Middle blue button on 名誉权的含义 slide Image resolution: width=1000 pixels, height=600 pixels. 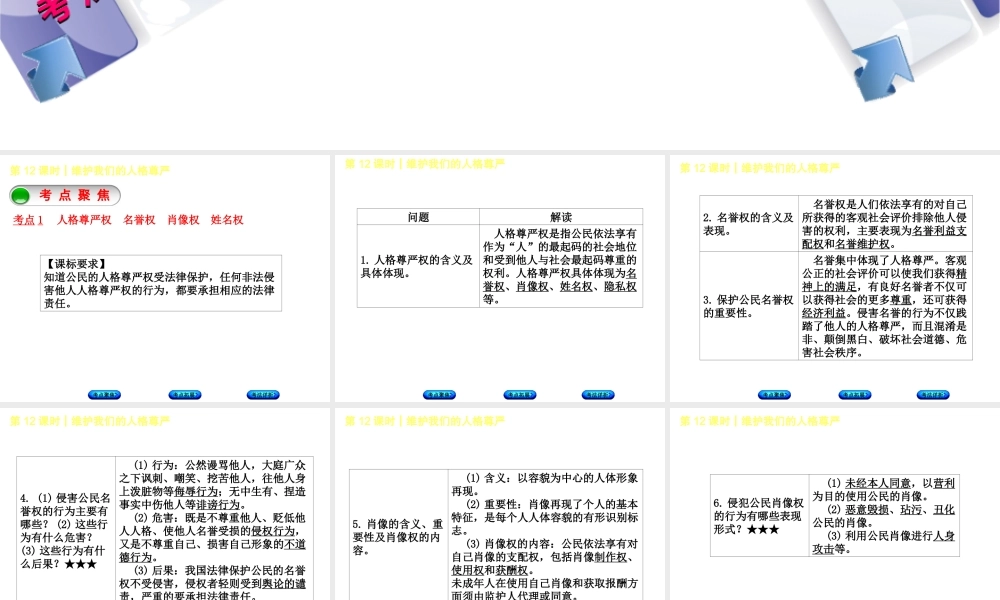coord(854,395)
